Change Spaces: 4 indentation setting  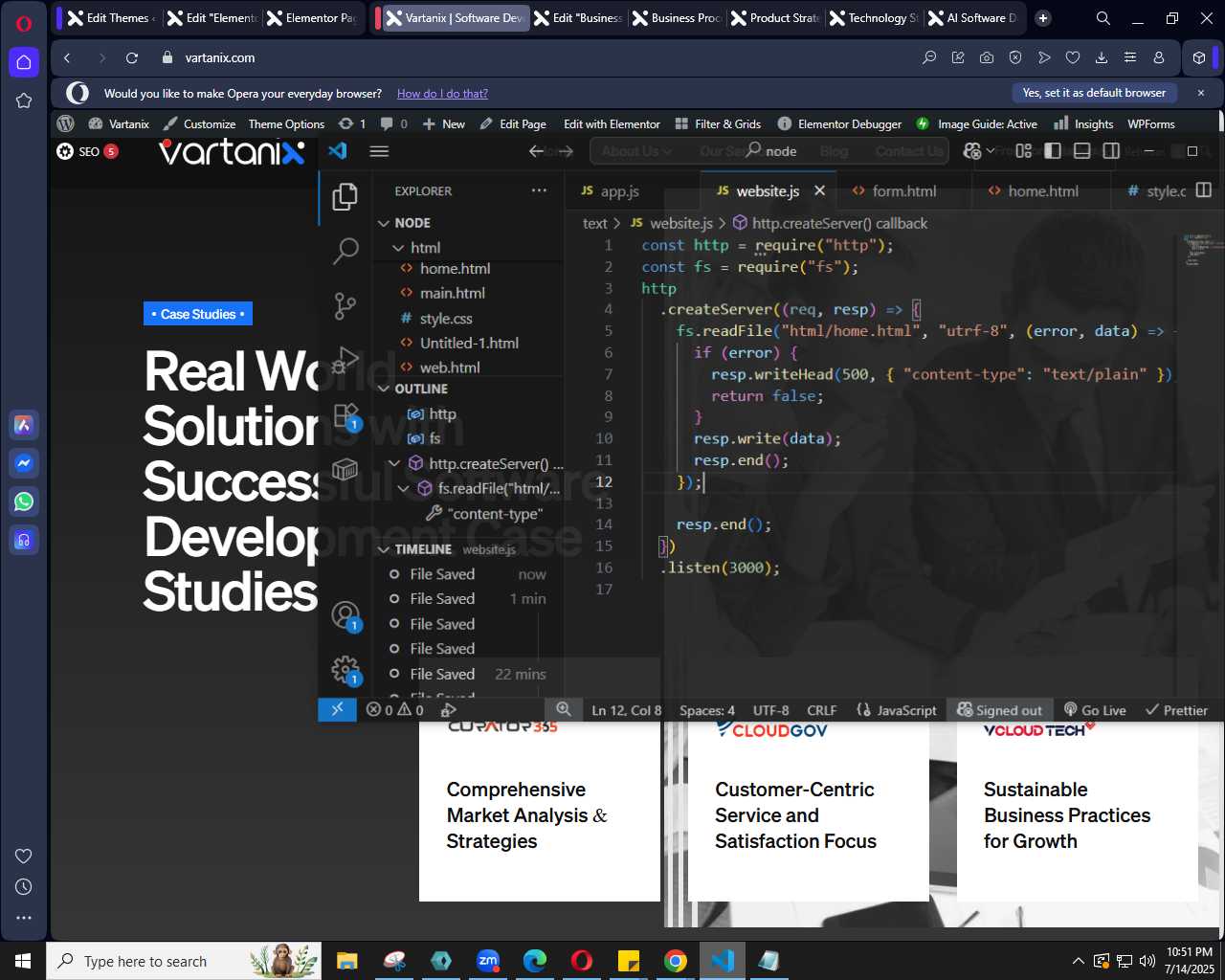[707, 710]
